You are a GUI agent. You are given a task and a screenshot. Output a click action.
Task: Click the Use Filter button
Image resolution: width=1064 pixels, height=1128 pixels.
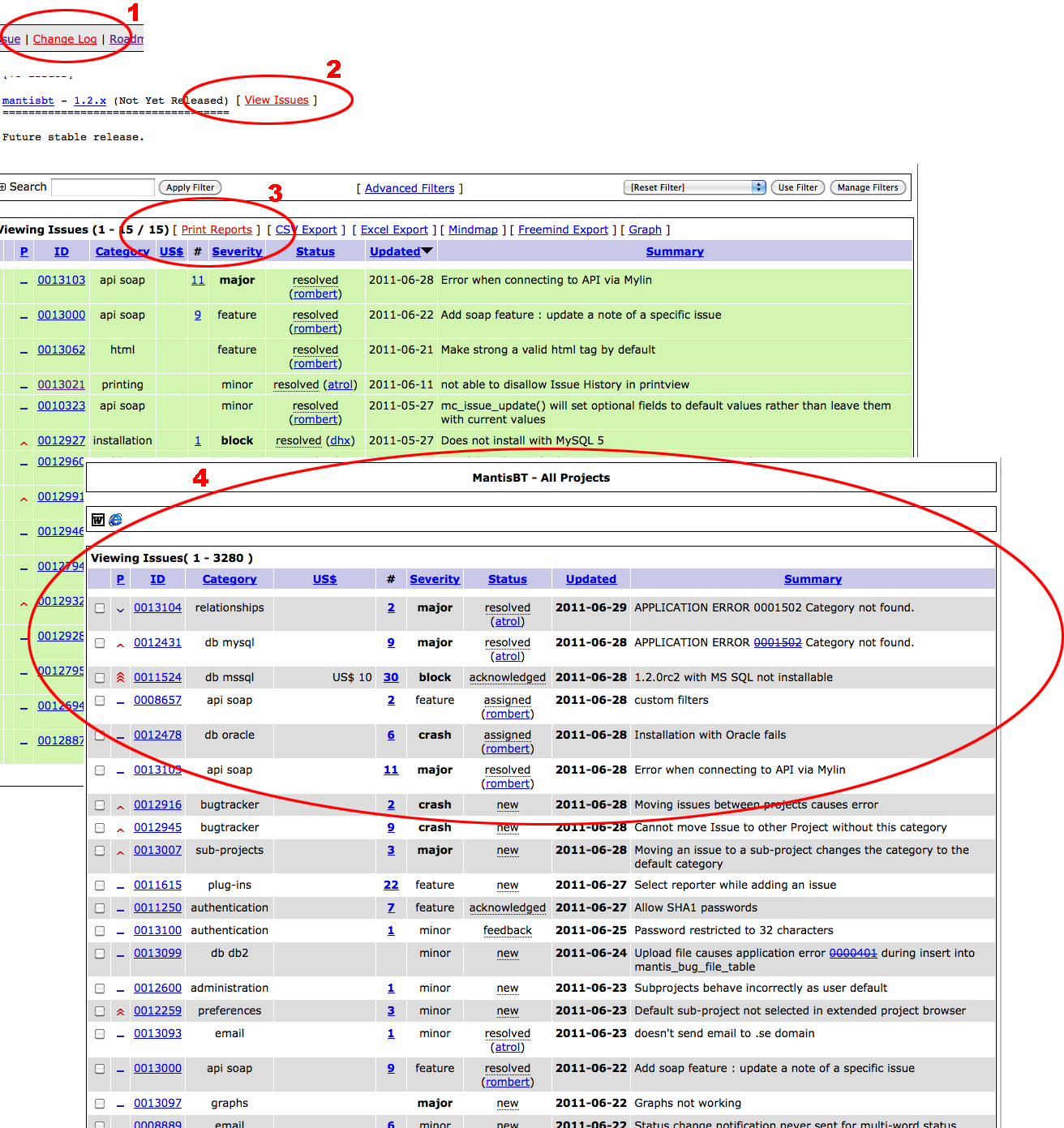point(798,187)
